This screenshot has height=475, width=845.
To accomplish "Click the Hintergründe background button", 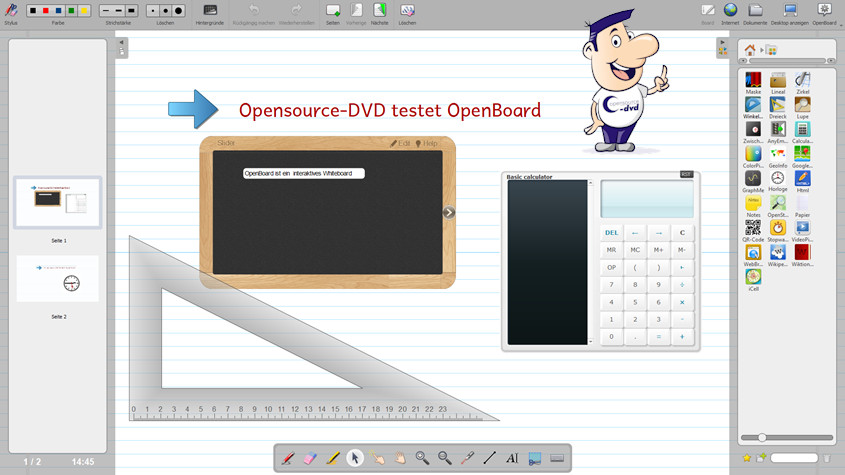I will click(210, 12).
